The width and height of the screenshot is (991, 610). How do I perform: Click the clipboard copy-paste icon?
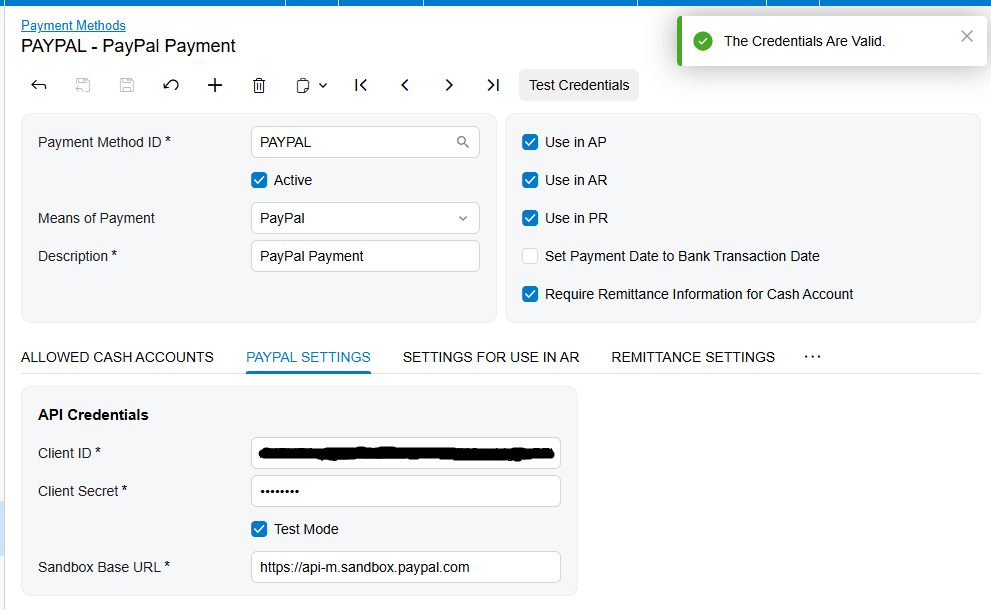pyautogui.click(x=303, y=85)
